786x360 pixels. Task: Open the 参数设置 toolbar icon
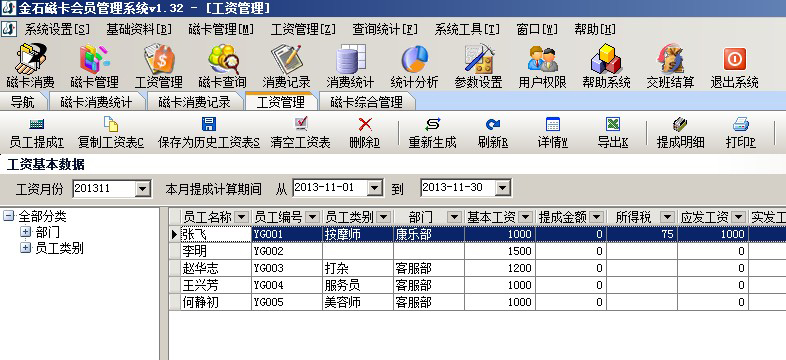pyautogui.click(x=479, y=66)
